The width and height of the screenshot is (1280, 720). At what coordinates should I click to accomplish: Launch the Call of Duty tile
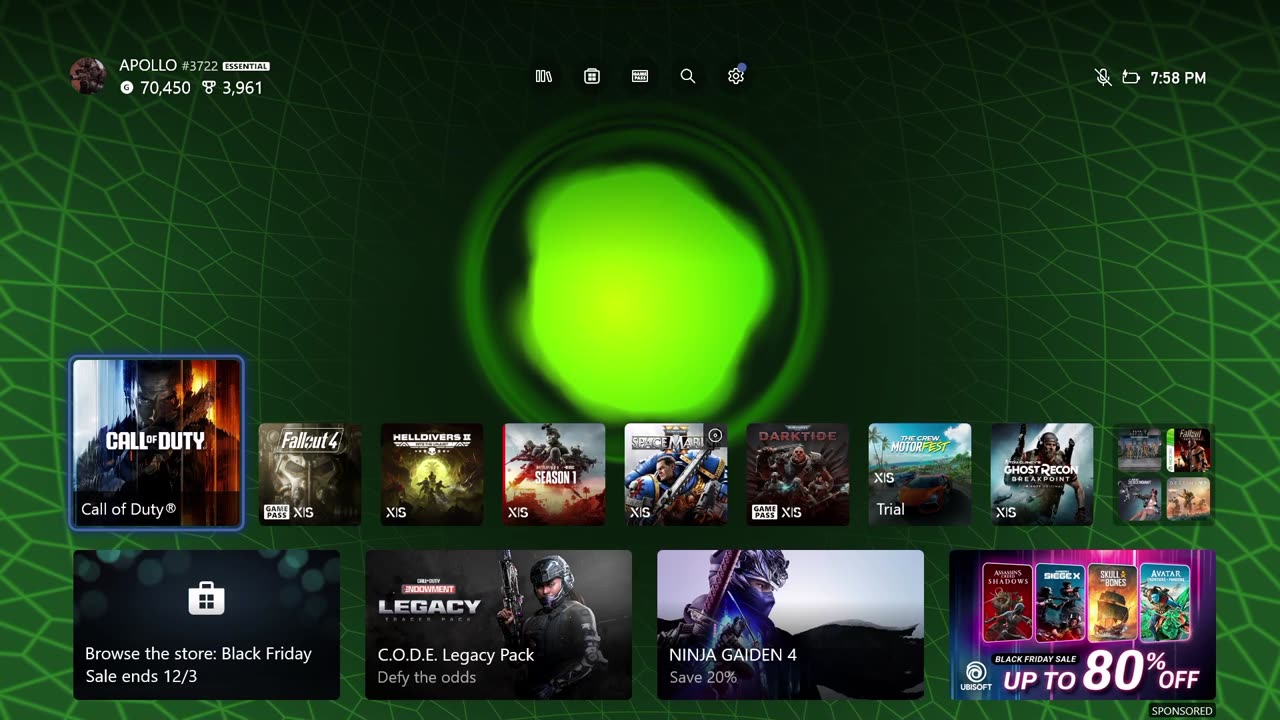point(157,443)
